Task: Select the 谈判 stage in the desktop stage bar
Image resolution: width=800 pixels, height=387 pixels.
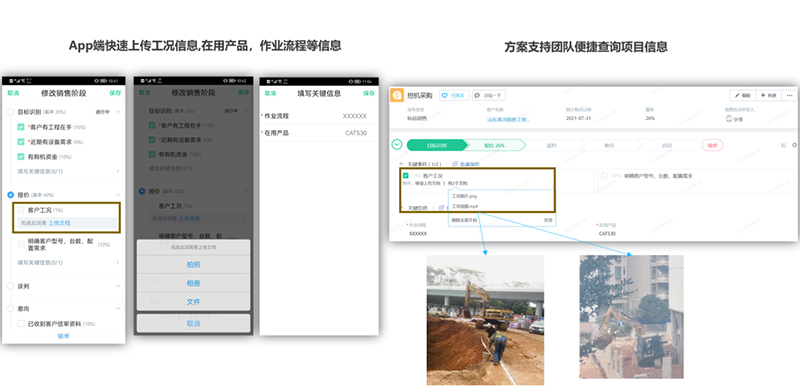Action: pyautogui.click(x=551, y=145)
